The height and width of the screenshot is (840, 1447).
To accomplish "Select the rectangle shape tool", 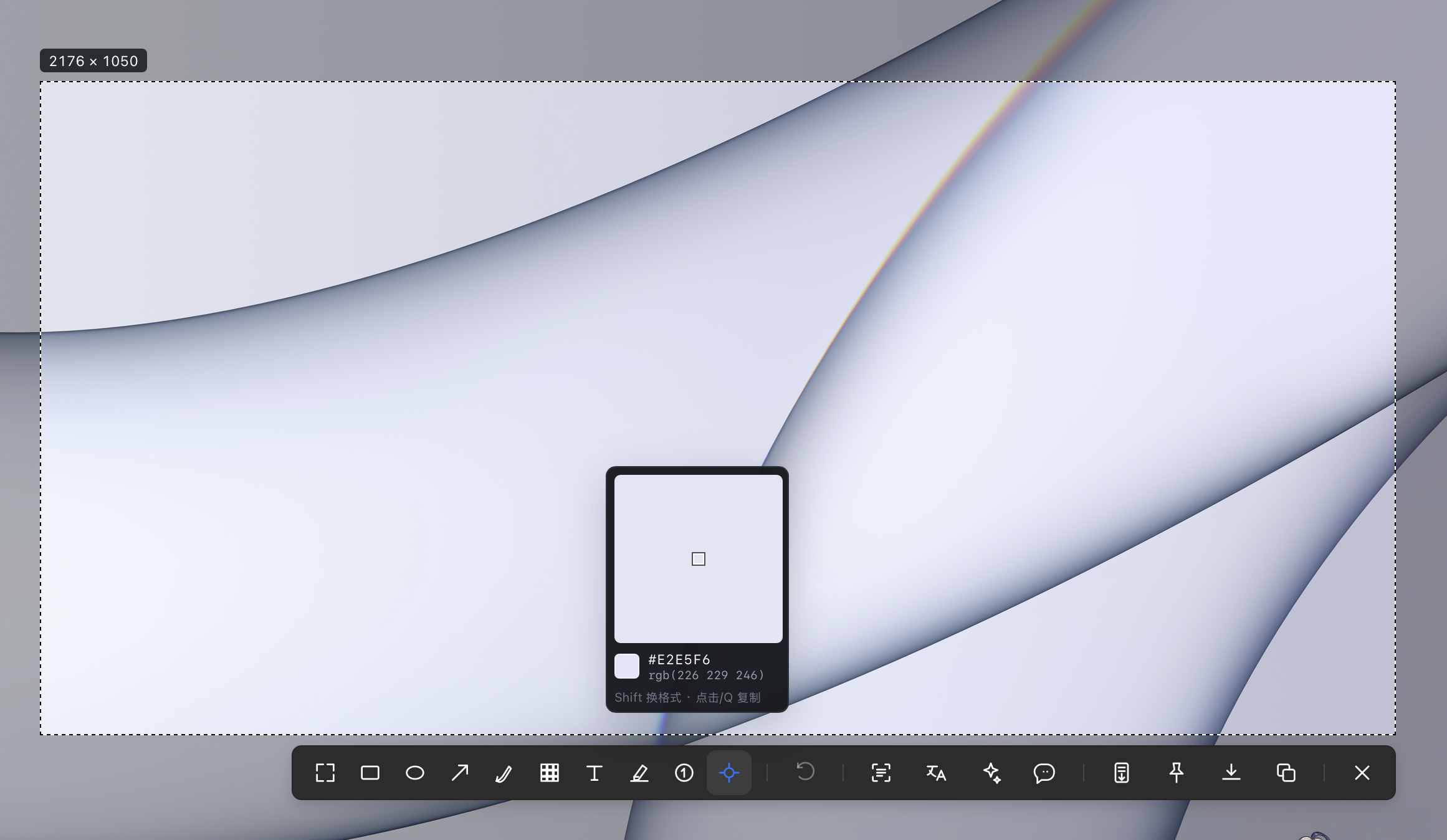I will [370, 773].
